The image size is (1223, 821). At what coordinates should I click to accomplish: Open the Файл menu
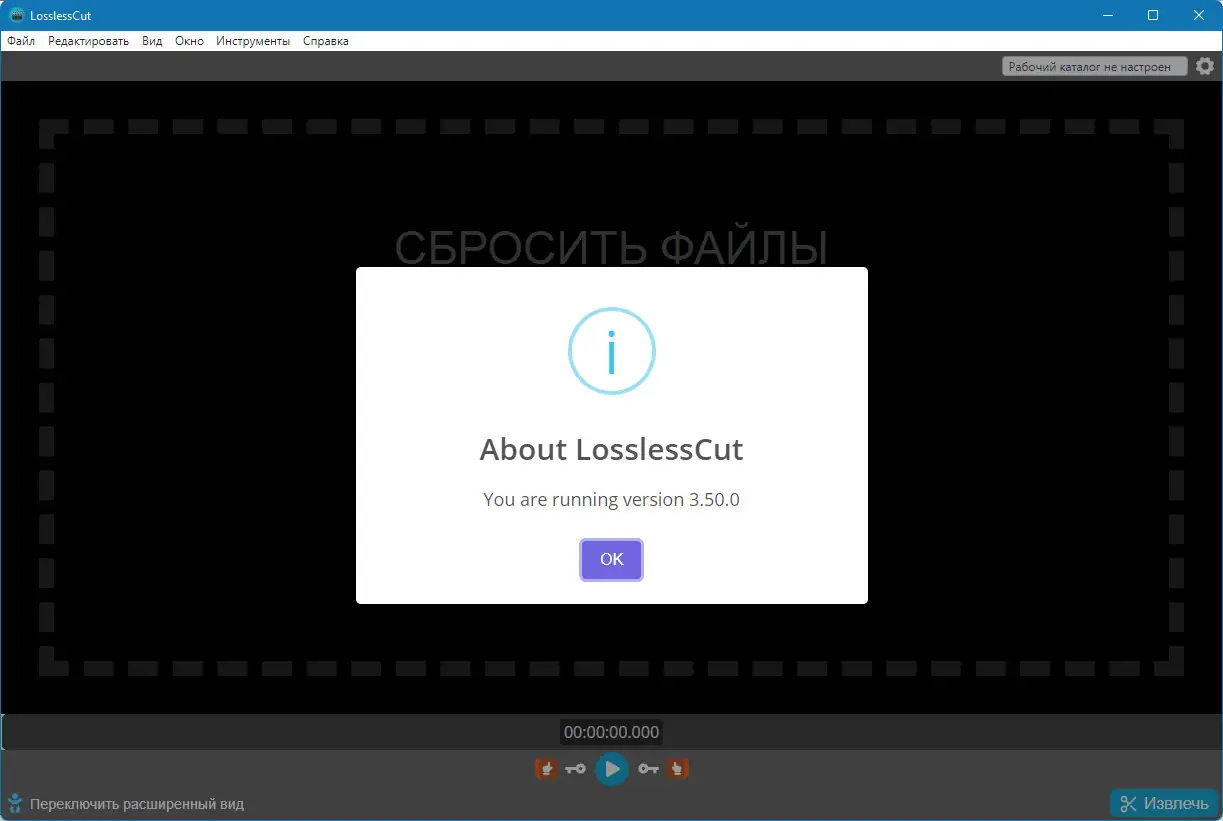pyautogui.click(x=21, y=41)
